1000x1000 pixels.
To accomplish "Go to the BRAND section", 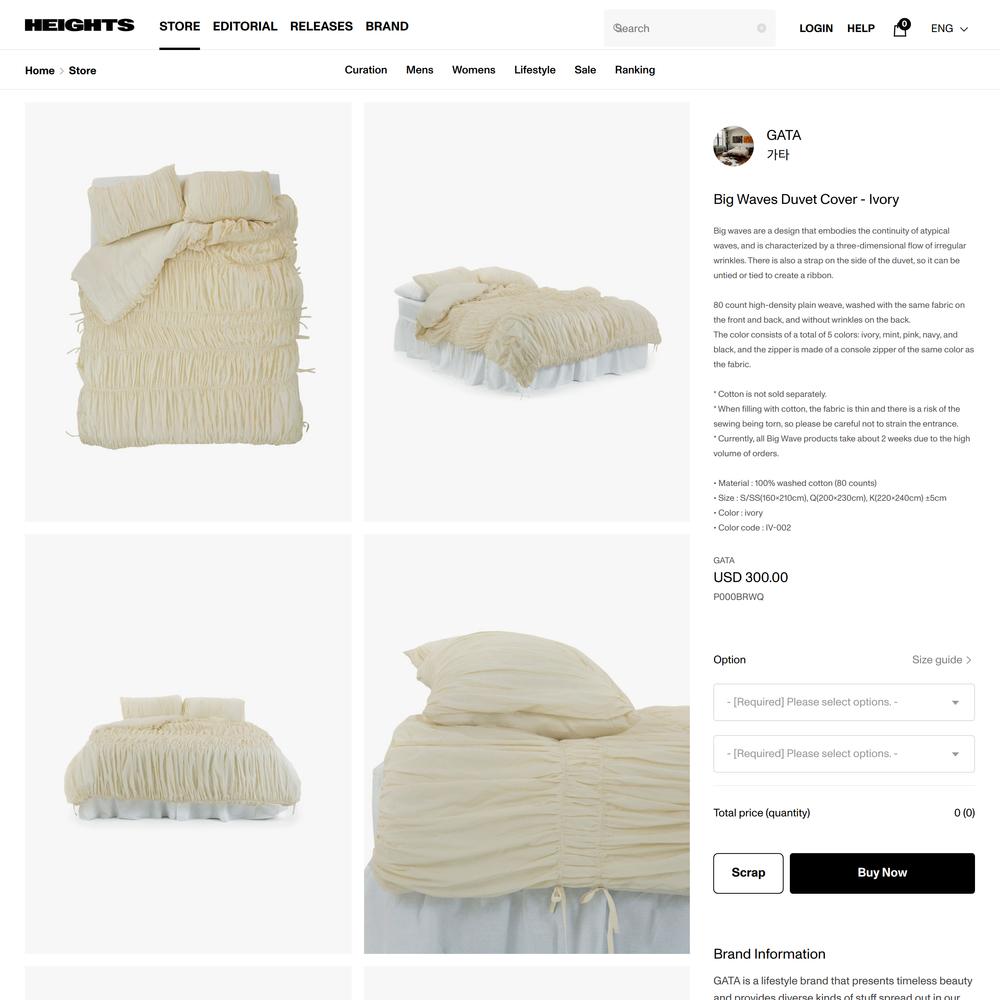I will (387, 26).
